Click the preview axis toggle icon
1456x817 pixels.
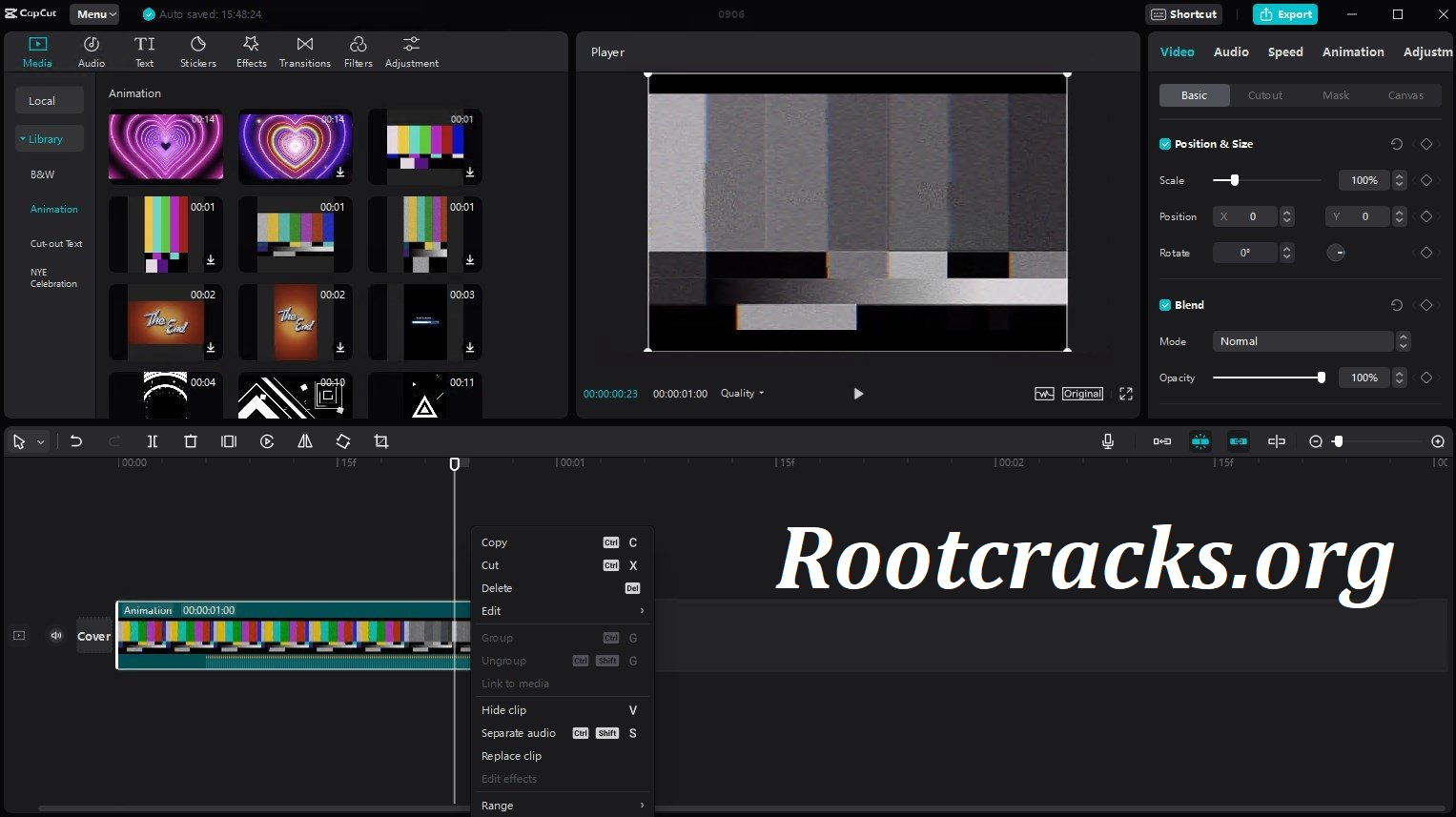click(x=1277, y=441)
